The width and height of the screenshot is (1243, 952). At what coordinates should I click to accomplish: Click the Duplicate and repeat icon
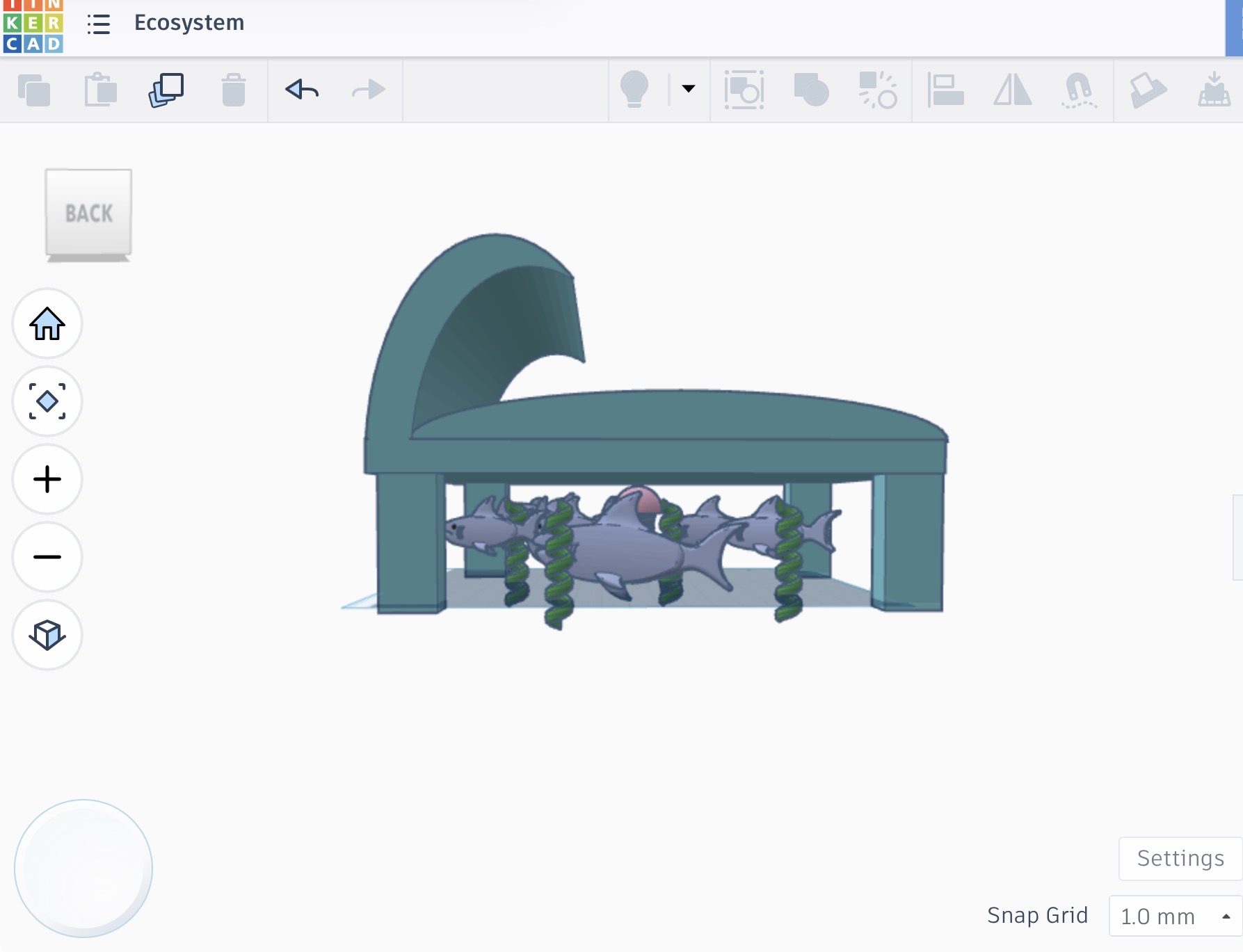point(166,90)
